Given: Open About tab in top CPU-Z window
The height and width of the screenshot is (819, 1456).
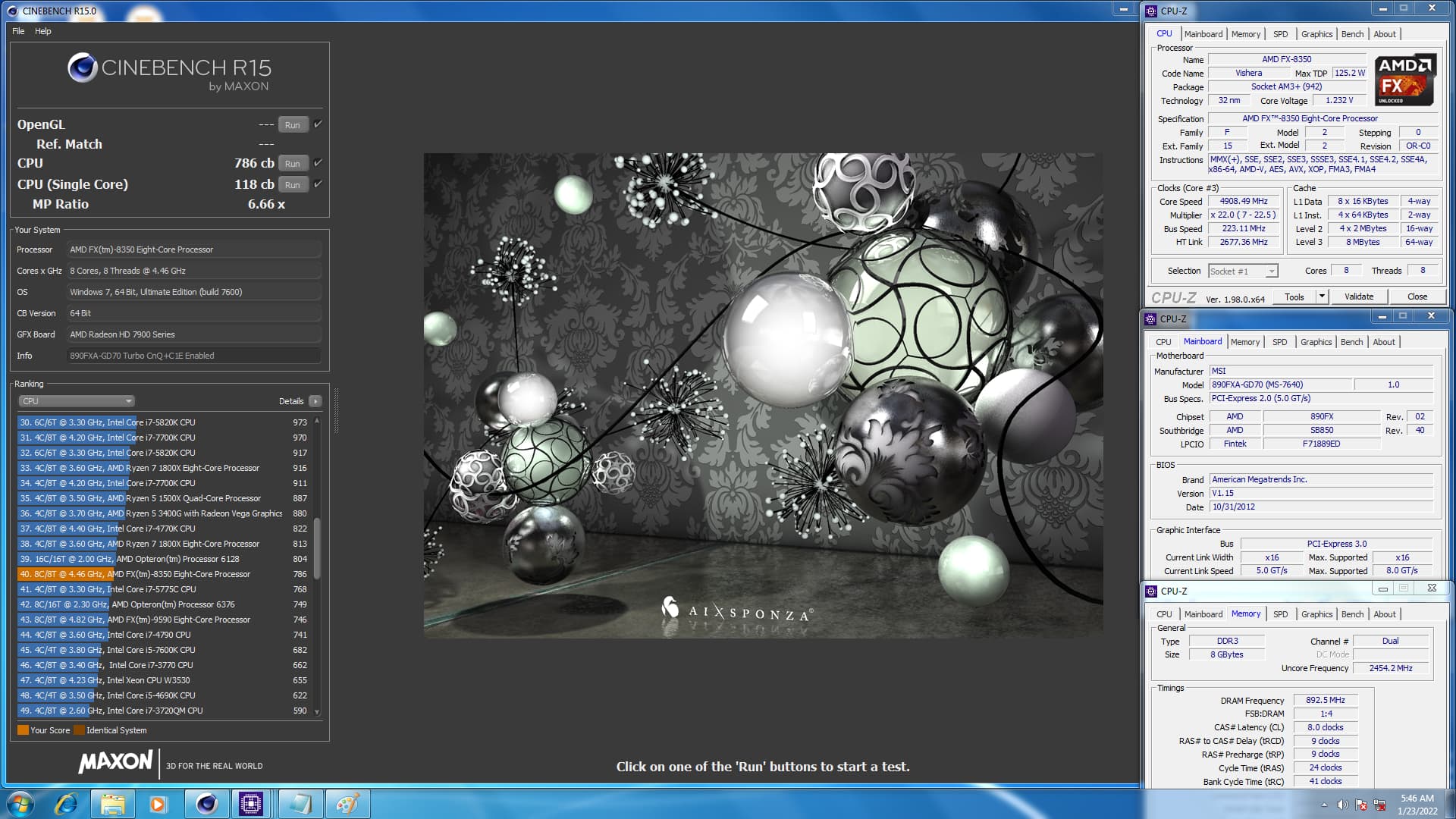Looking at the screenshot, I should (x=1385, y=34).
